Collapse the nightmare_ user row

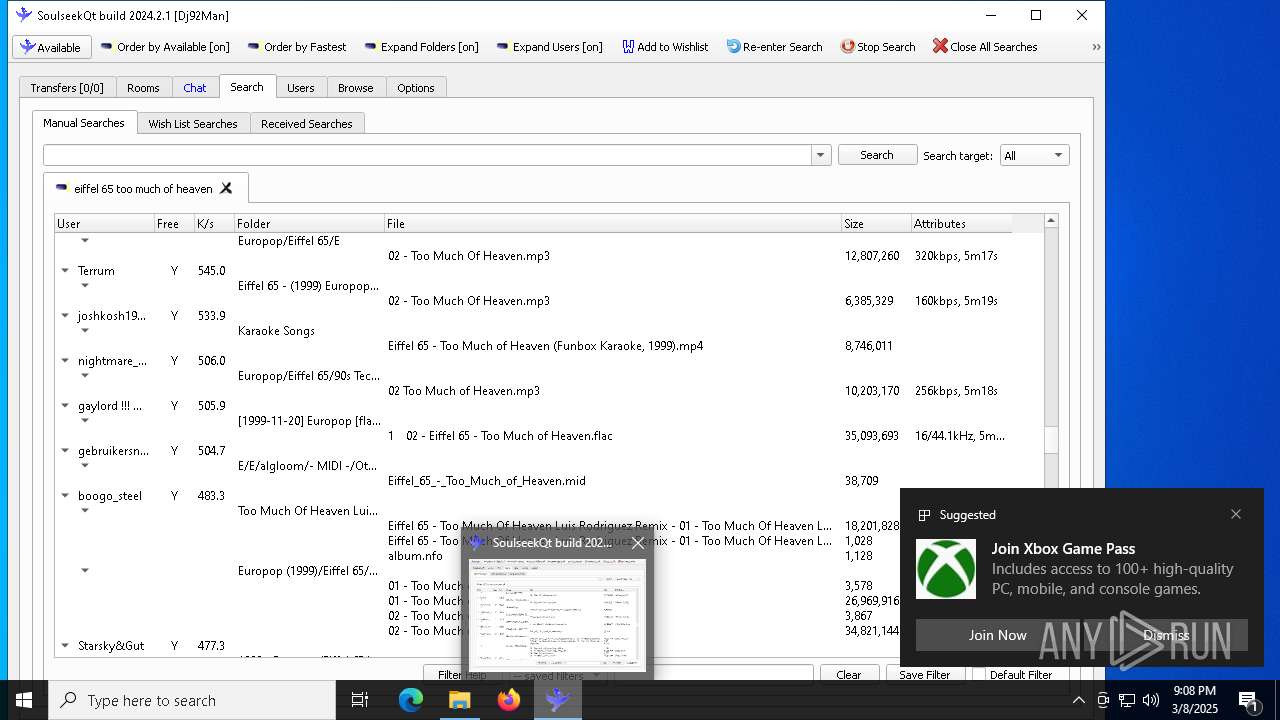[65, 361]
